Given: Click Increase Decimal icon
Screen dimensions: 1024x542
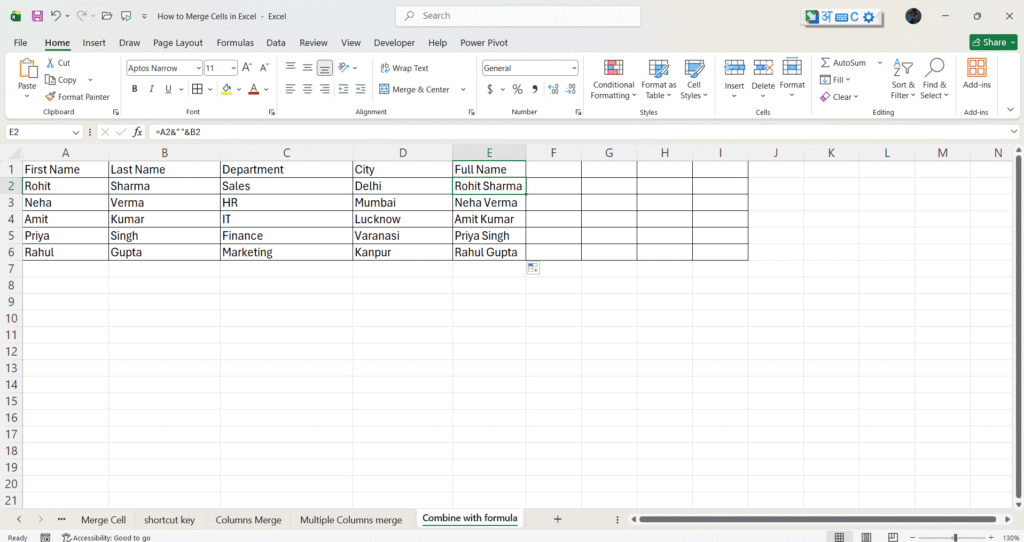Looking at the screenshot, I should point(553,89).
